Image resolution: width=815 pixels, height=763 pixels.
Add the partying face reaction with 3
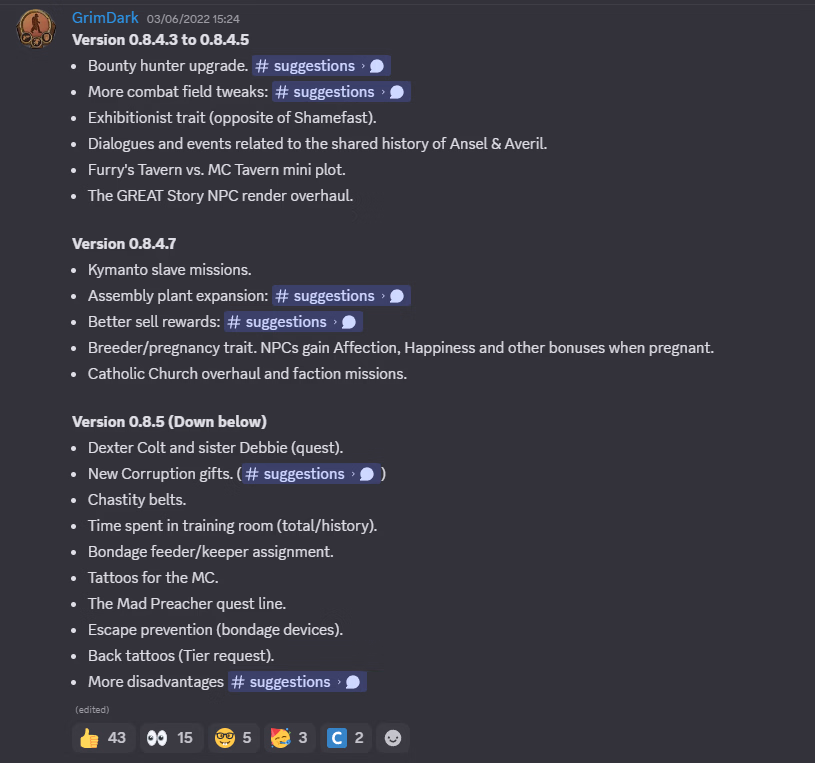pyautogui.click(x=288, y=738)
